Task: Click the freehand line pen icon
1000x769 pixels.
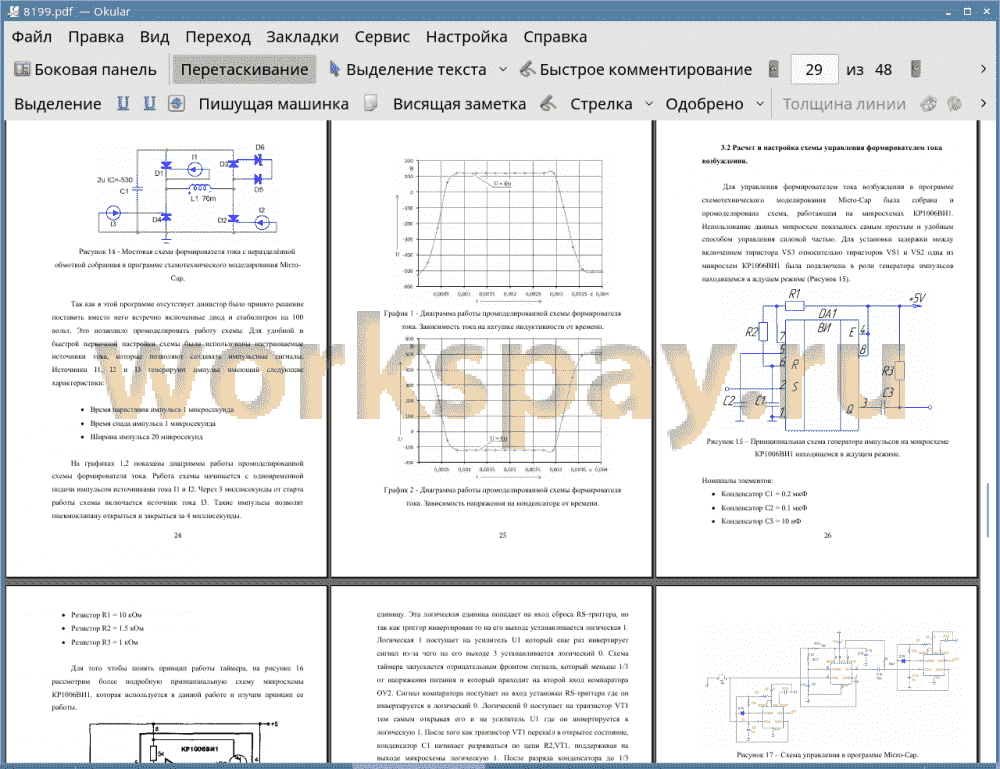Action: (548, 103)
